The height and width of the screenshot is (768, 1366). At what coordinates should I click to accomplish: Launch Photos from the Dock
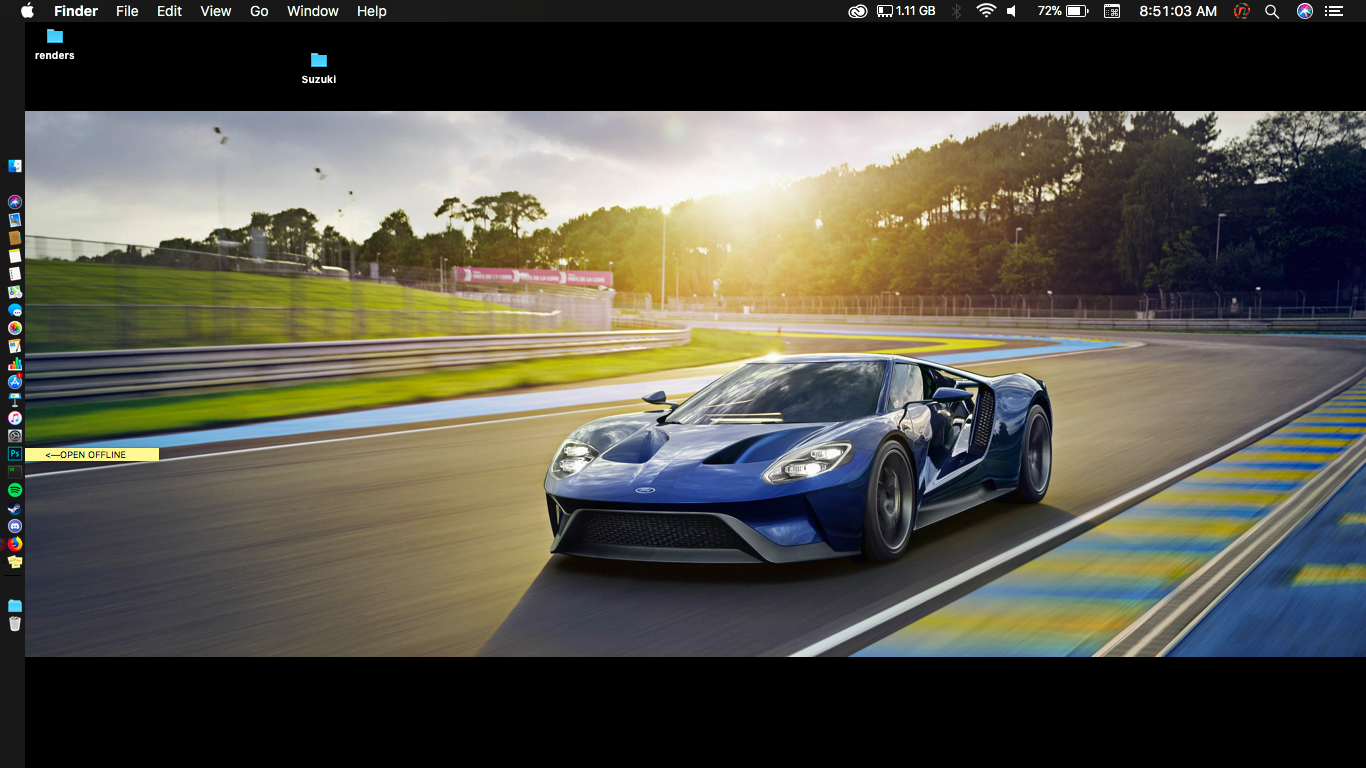click(15, 328)
